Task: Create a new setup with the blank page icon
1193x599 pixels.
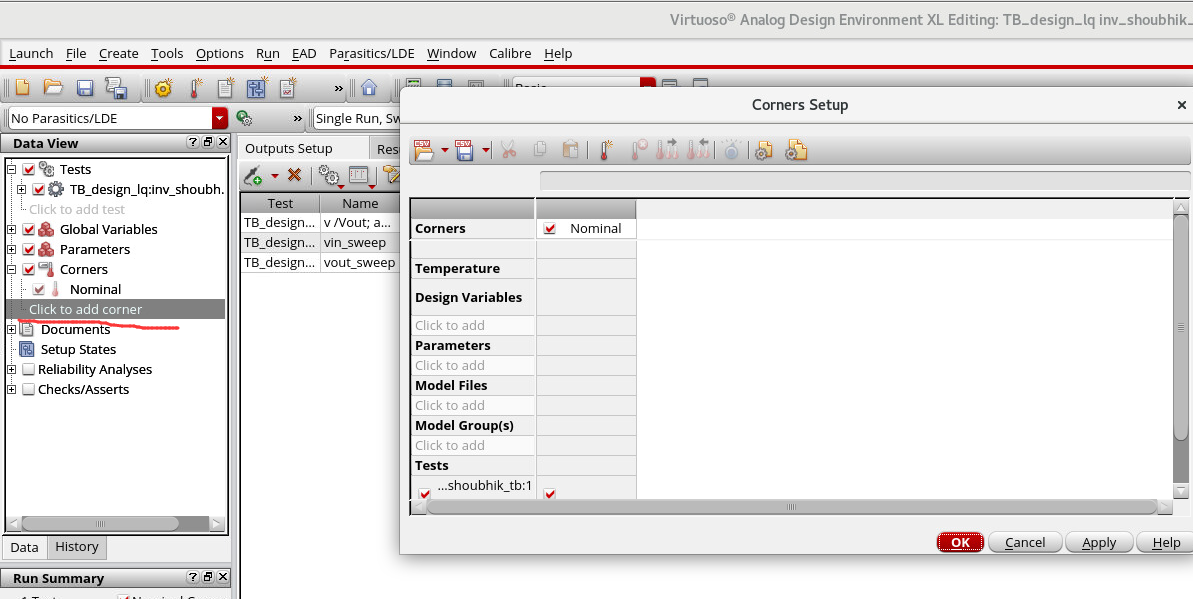Action: (22, 88)
